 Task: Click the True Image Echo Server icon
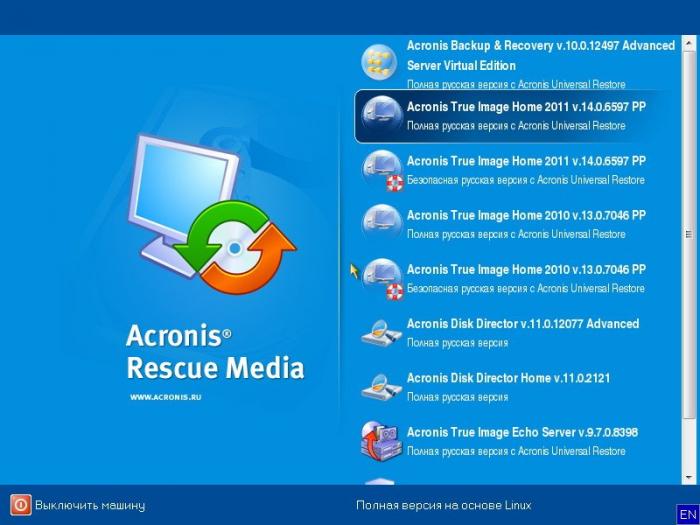pos(381,442)
